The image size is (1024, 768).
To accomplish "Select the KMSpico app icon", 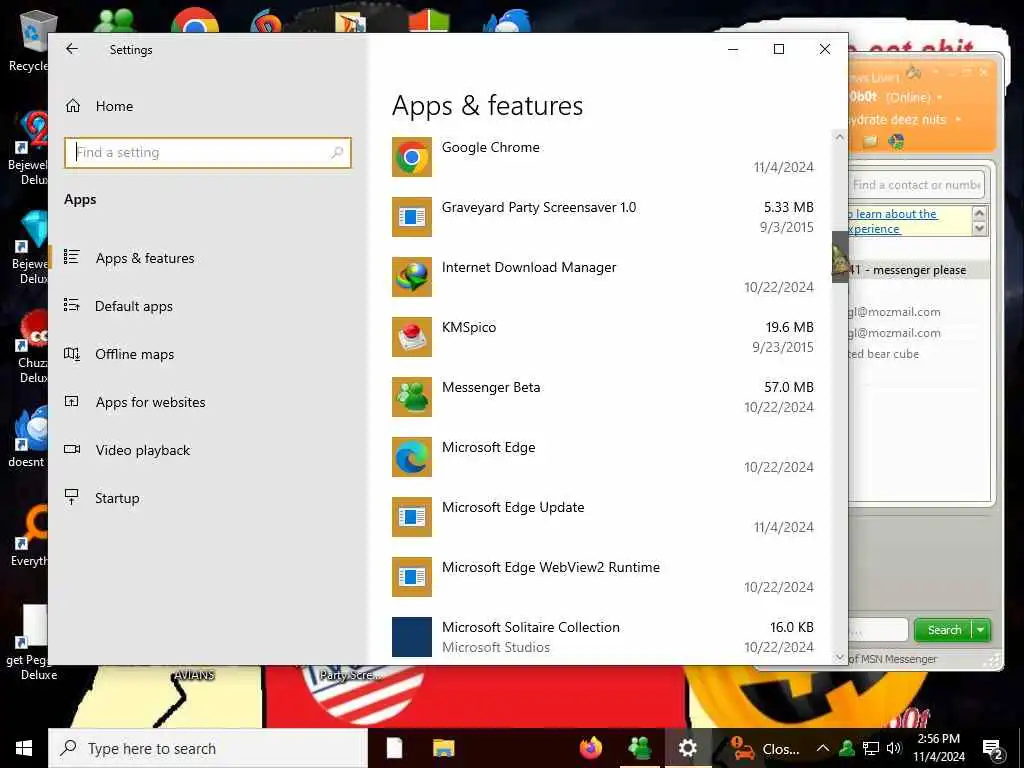I will [411, 337].
